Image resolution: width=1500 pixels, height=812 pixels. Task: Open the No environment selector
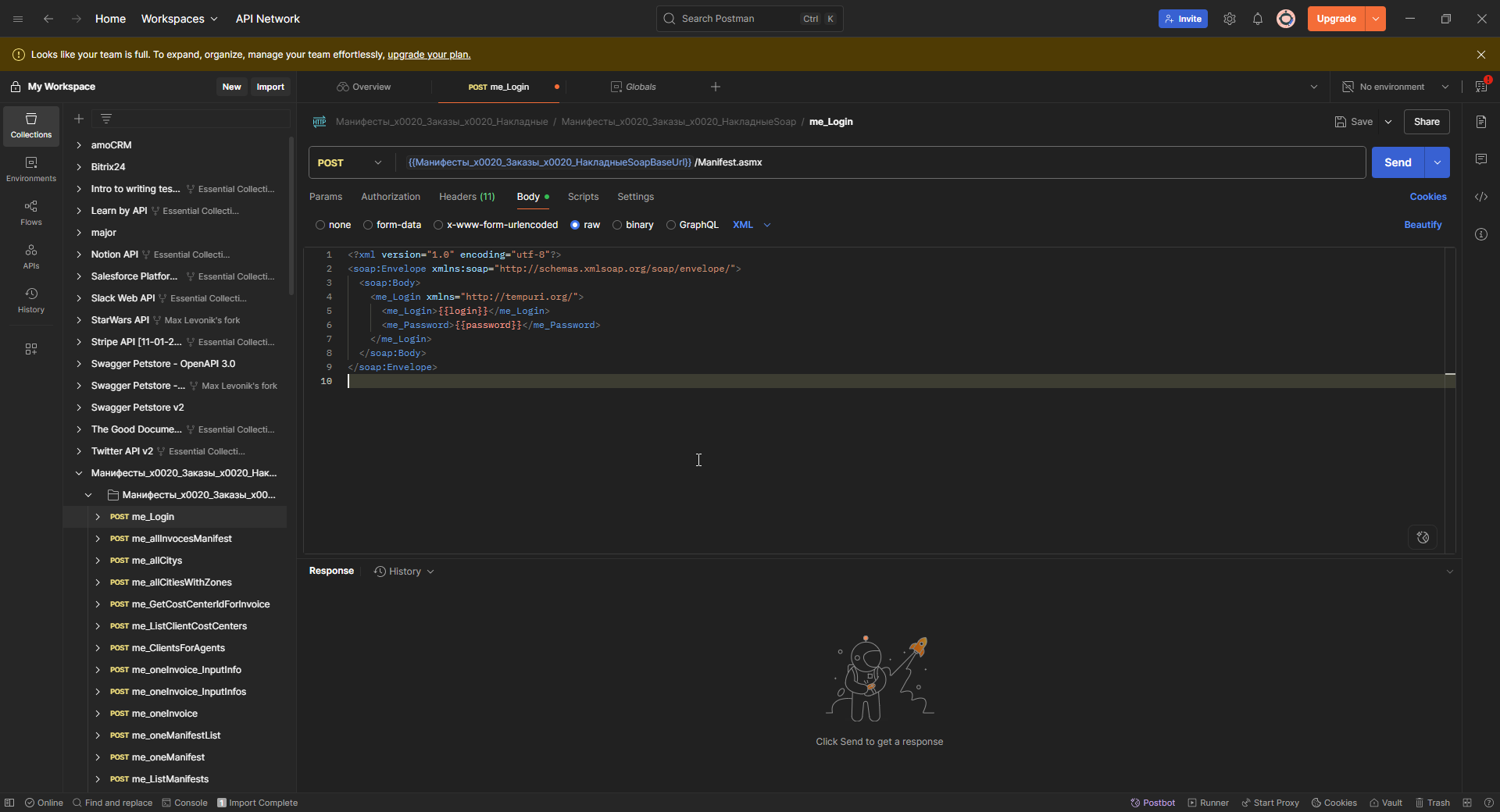(1396, 87)
